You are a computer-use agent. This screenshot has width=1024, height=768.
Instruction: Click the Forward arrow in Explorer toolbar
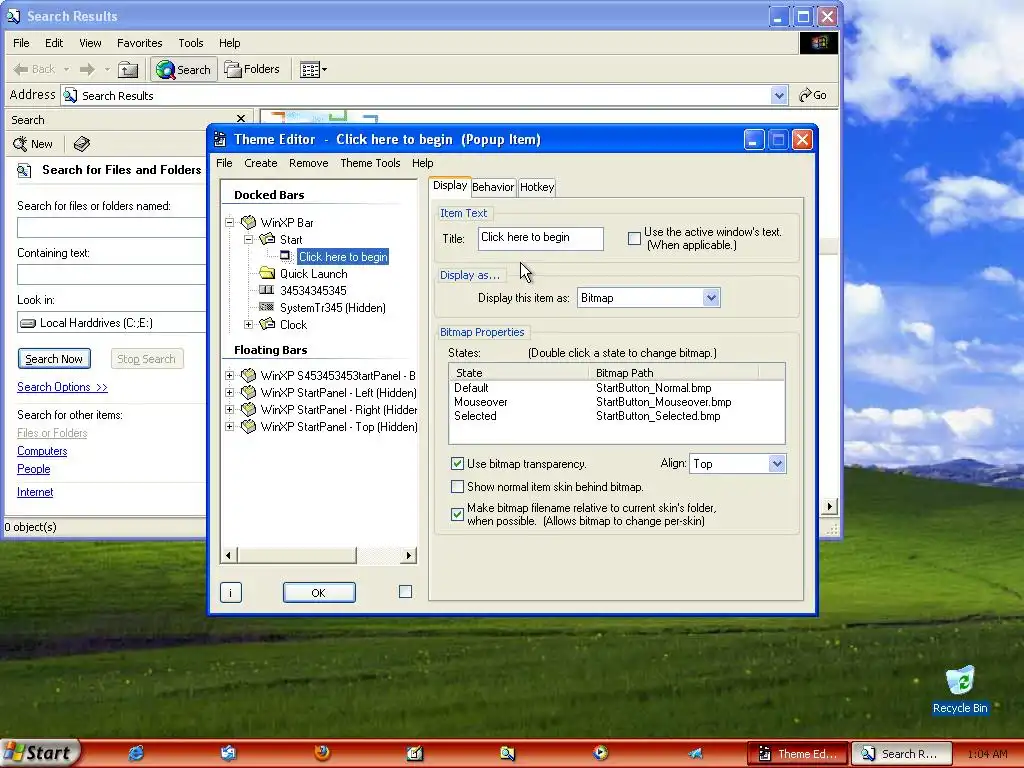click(x=87, y=69)
